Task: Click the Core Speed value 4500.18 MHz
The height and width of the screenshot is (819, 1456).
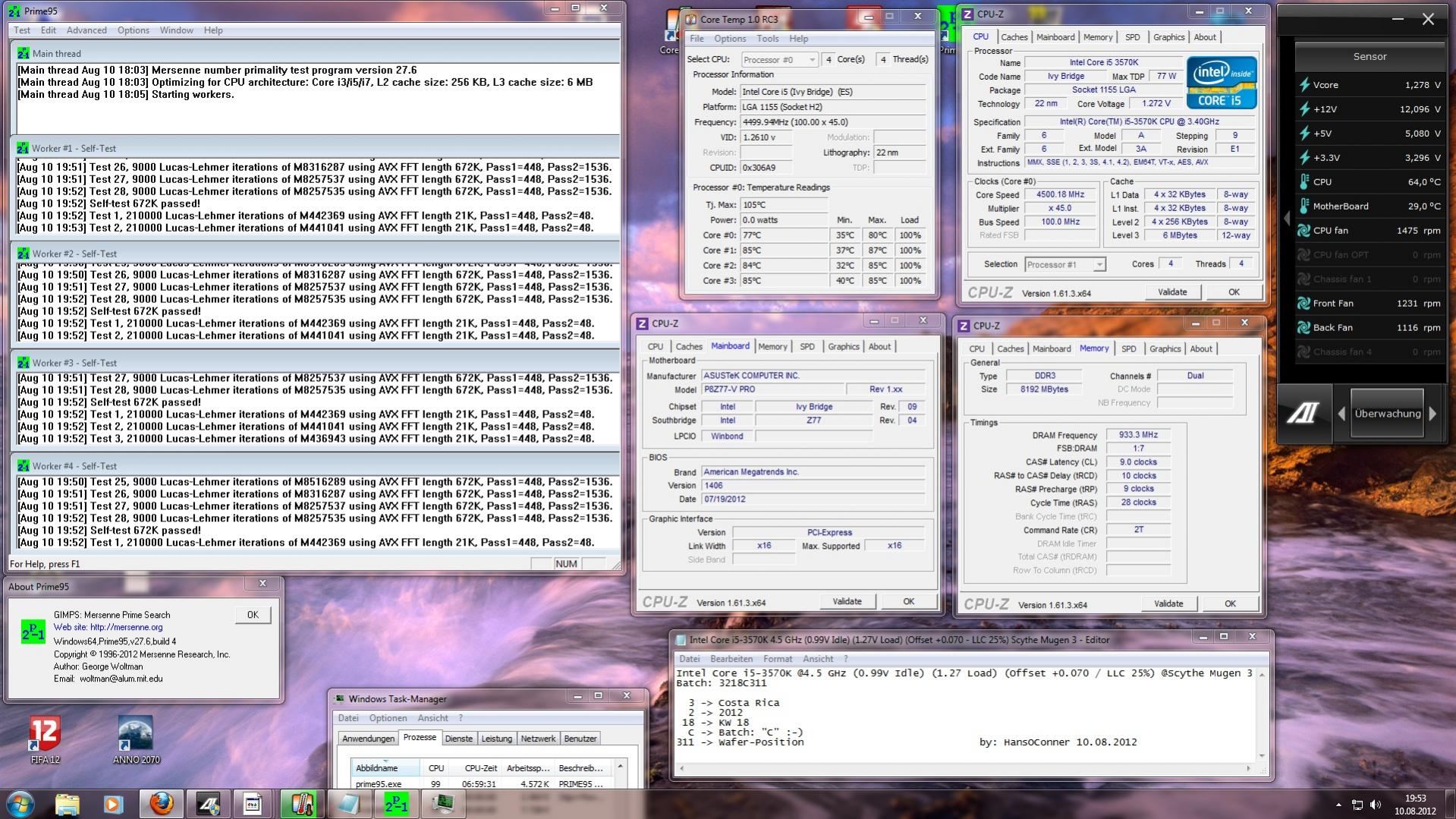Action: coord(1060,194)
